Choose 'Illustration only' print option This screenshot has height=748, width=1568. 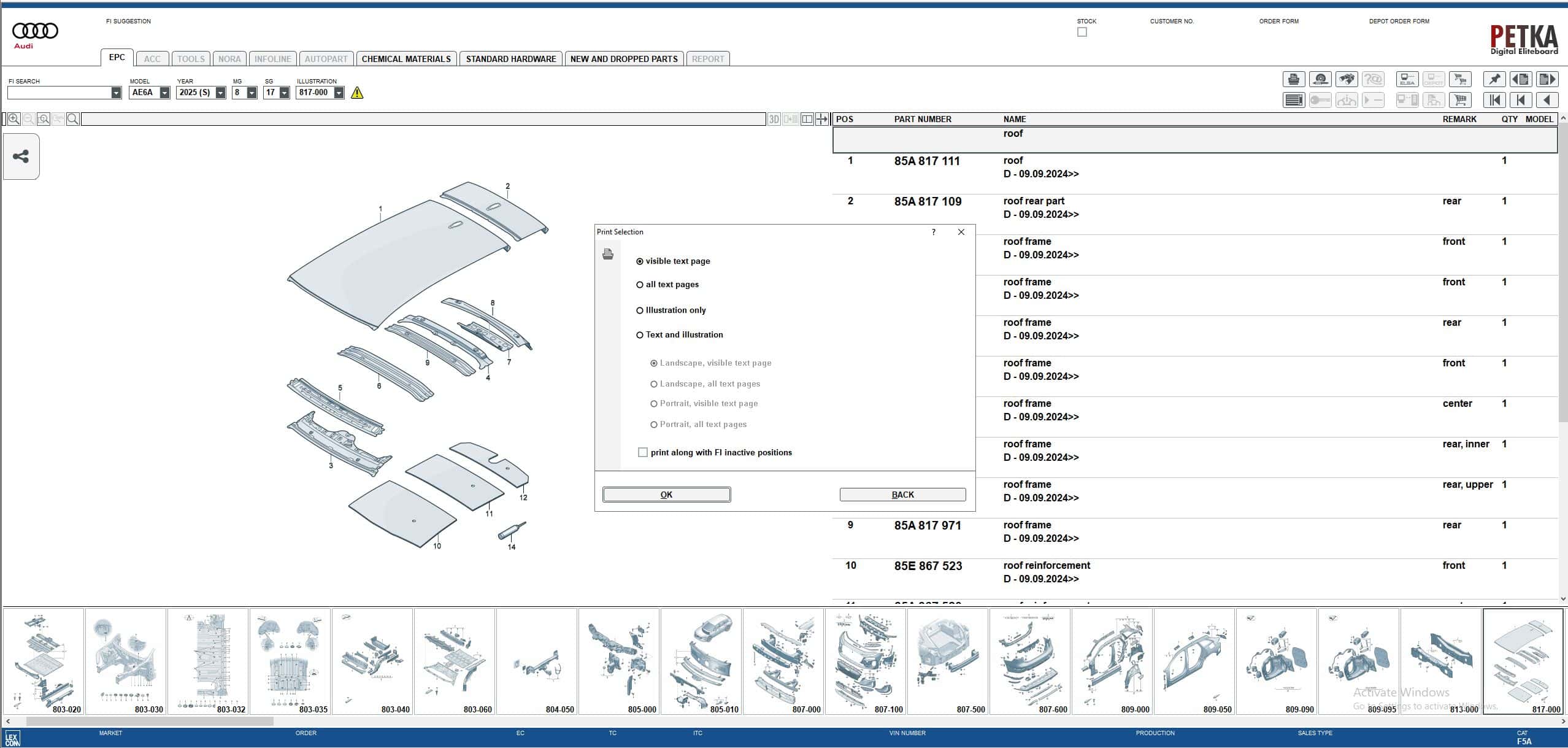pos(640,310)
